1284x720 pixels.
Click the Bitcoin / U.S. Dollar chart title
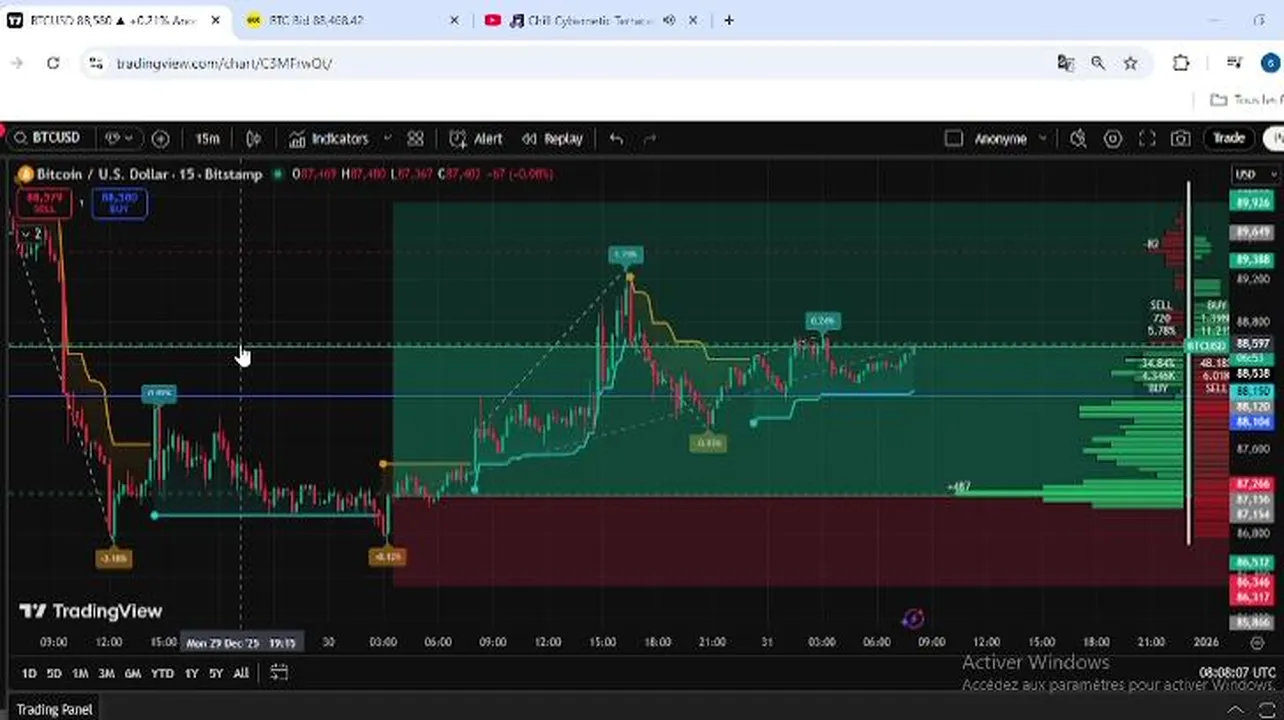coord(149,174)
